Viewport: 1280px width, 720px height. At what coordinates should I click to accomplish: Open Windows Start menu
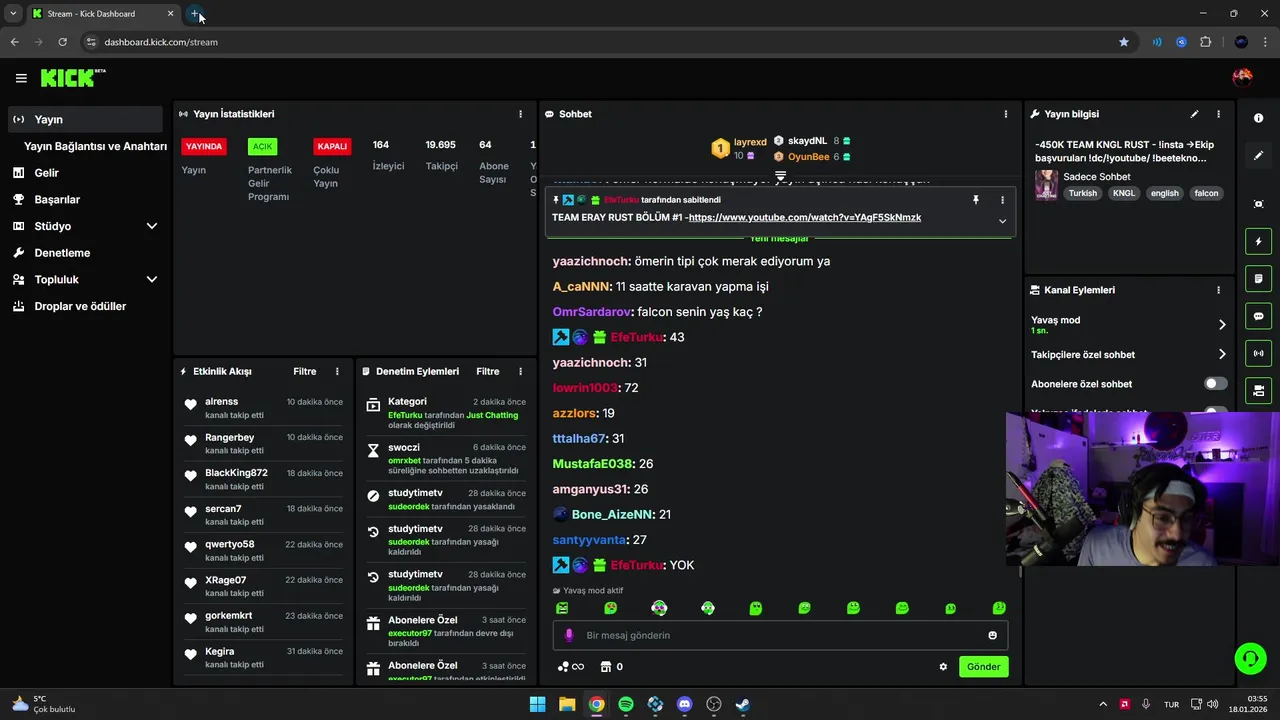[537, 704]
